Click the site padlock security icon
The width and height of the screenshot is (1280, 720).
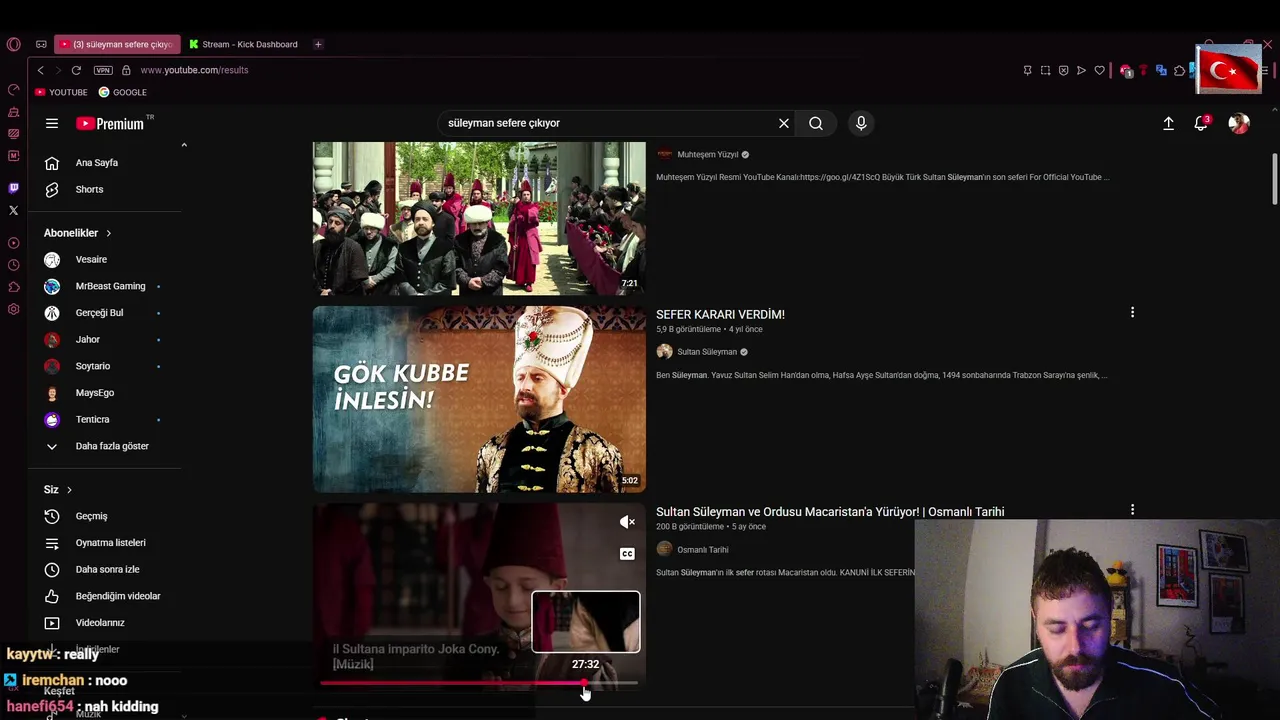click(126, 70)
